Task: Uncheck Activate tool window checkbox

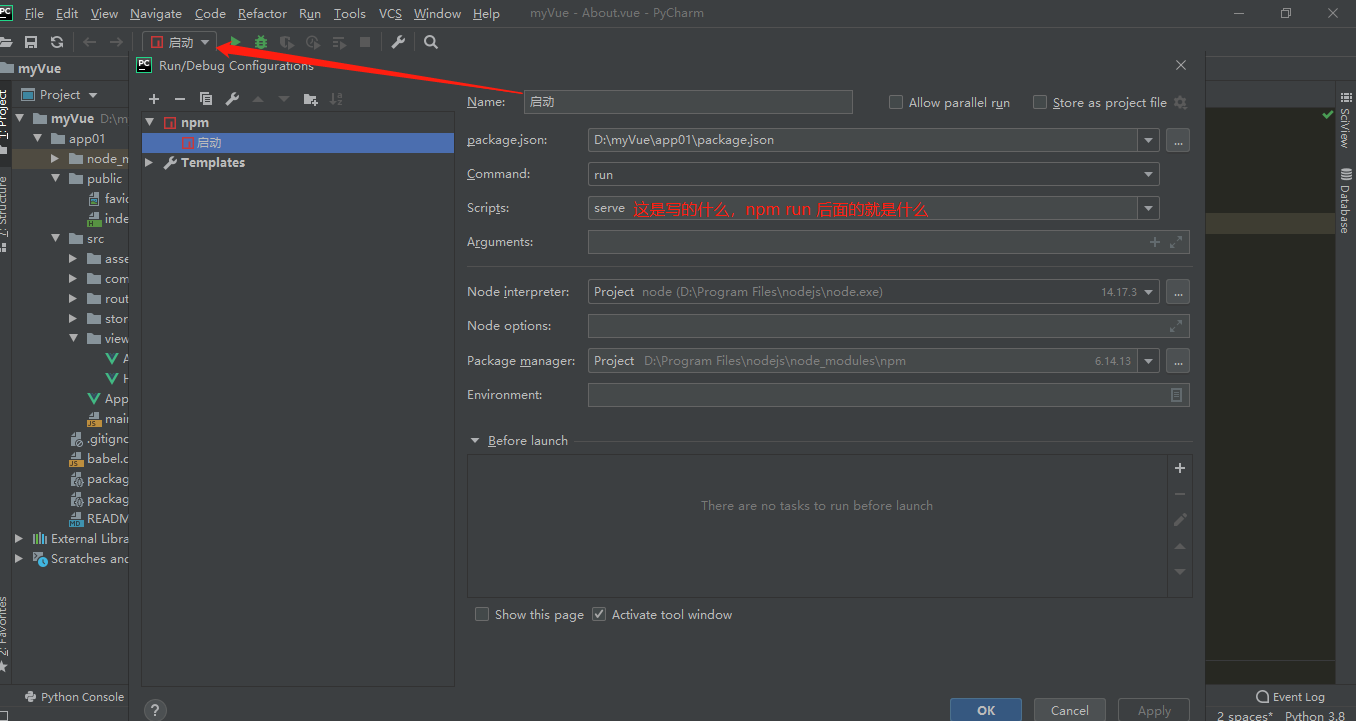Action: 599,614
